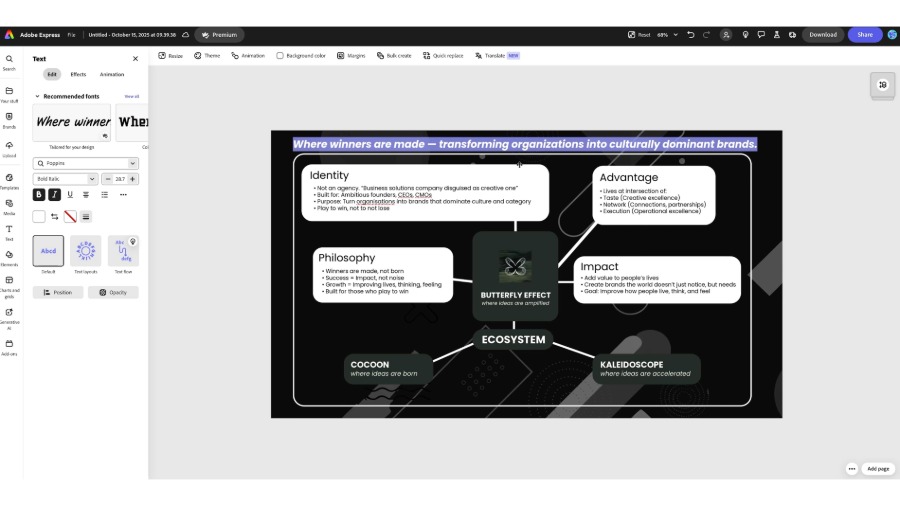Open the Add-ons sidebar panel
Screen dimensions: 900x506
pos(9,348)
